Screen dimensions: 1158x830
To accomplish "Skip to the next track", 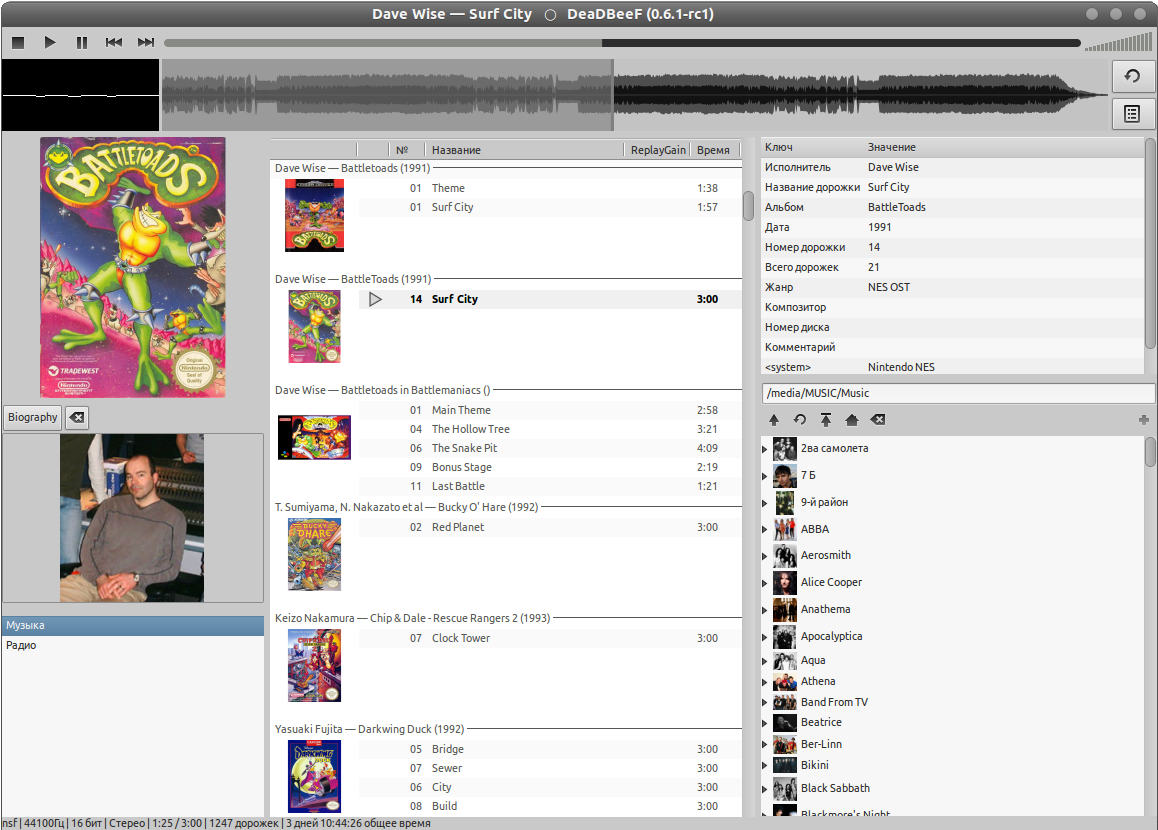I will point(145,42).
